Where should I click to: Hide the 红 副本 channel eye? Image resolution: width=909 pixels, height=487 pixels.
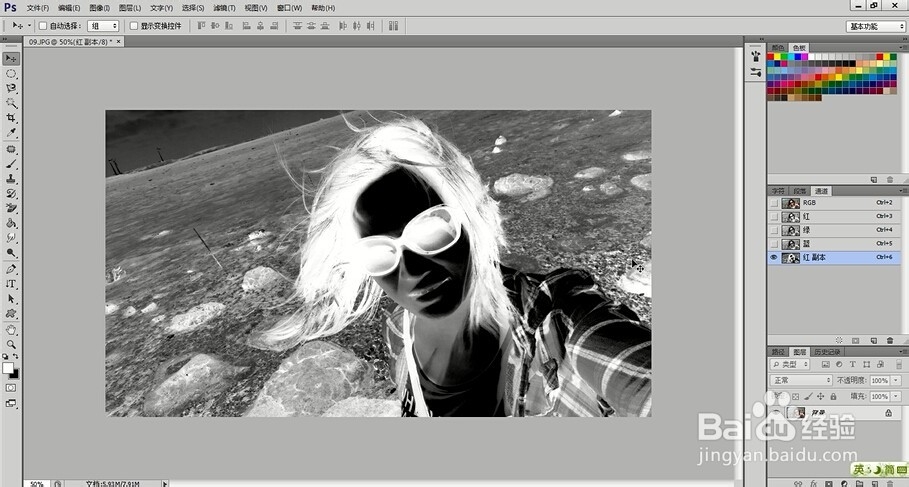pos(774,257)
